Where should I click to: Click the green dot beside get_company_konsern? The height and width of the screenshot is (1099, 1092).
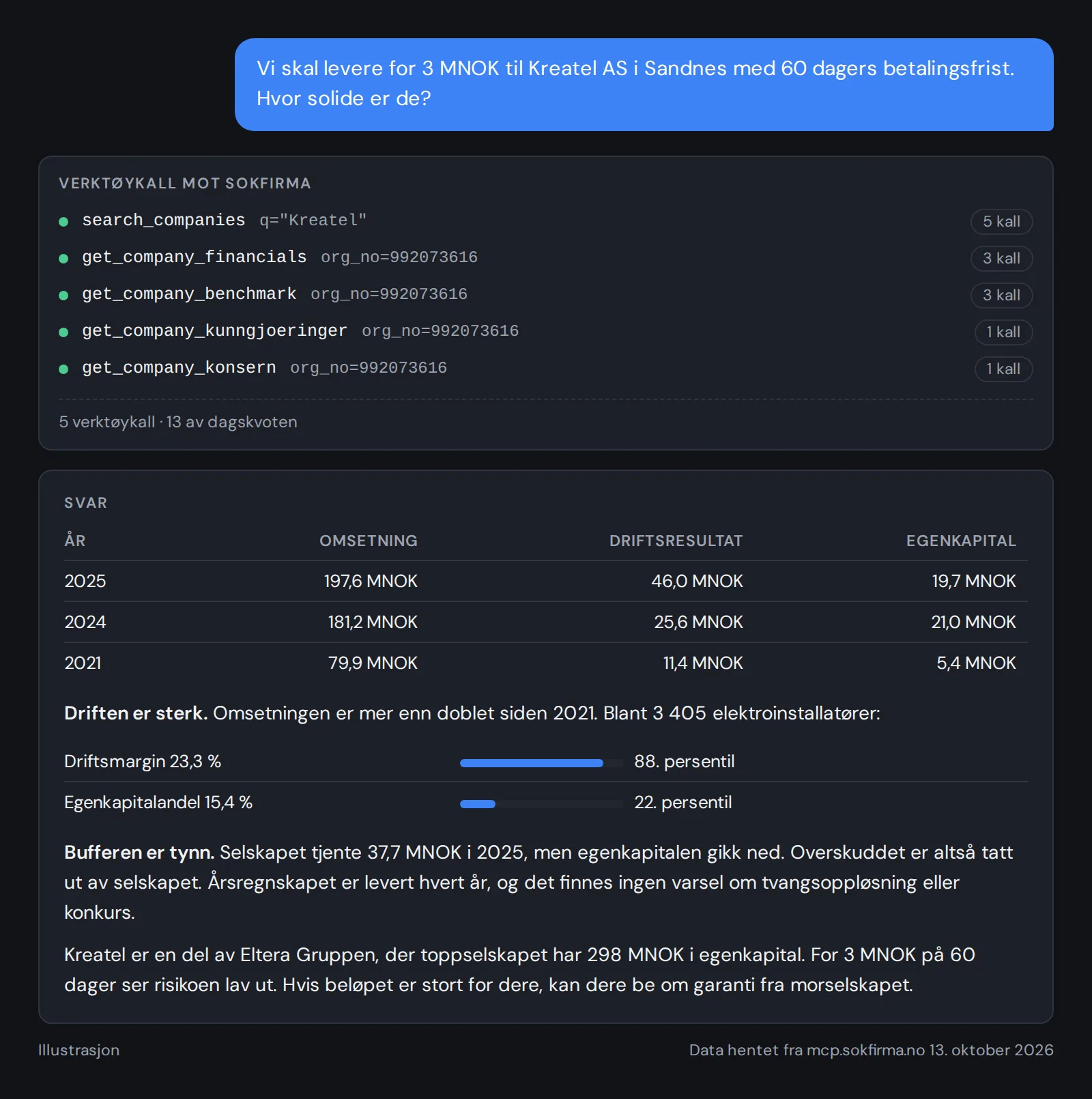63,369
